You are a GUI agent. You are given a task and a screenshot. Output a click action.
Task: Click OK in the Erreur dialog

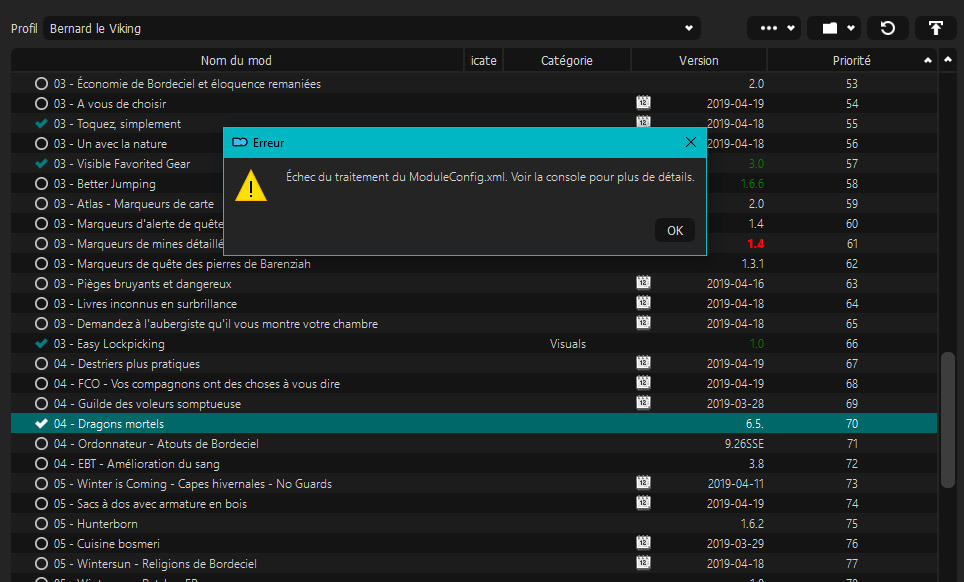(x=675, y=231)
